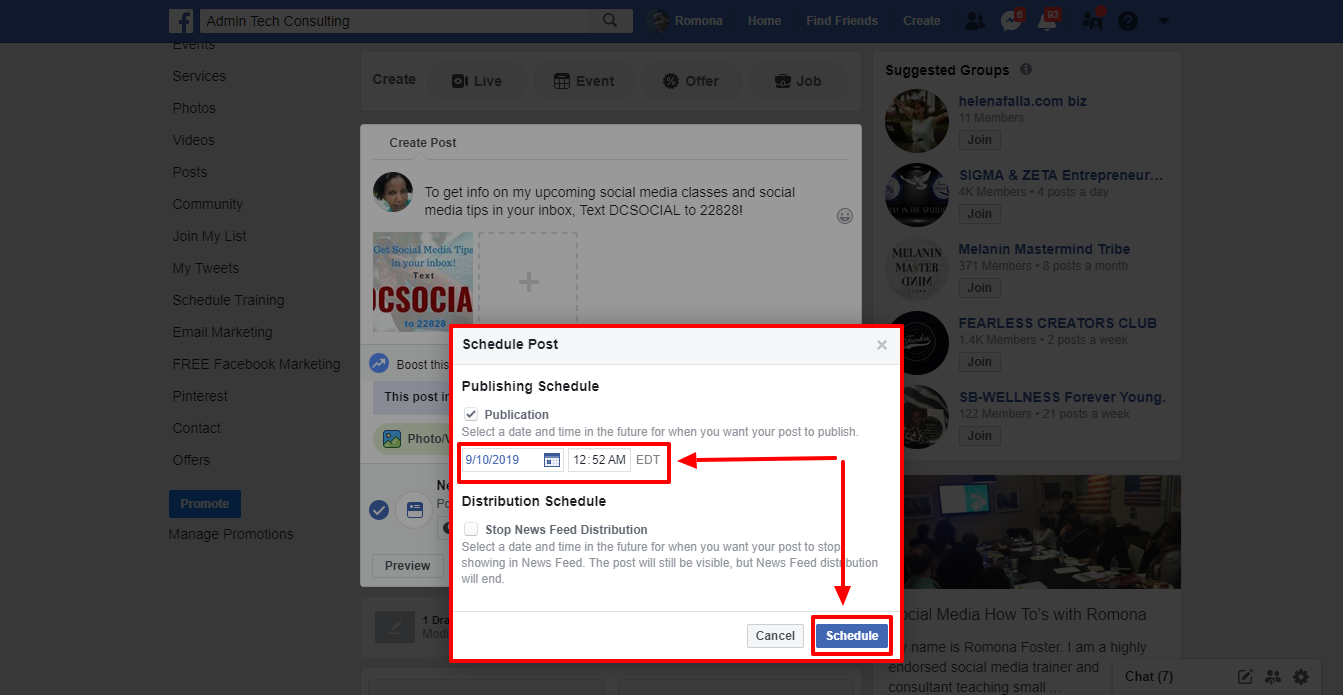Viewport: 1343px width, 695px height.
Task: Open the Chat (7) bar
Action: (1149, 677)
